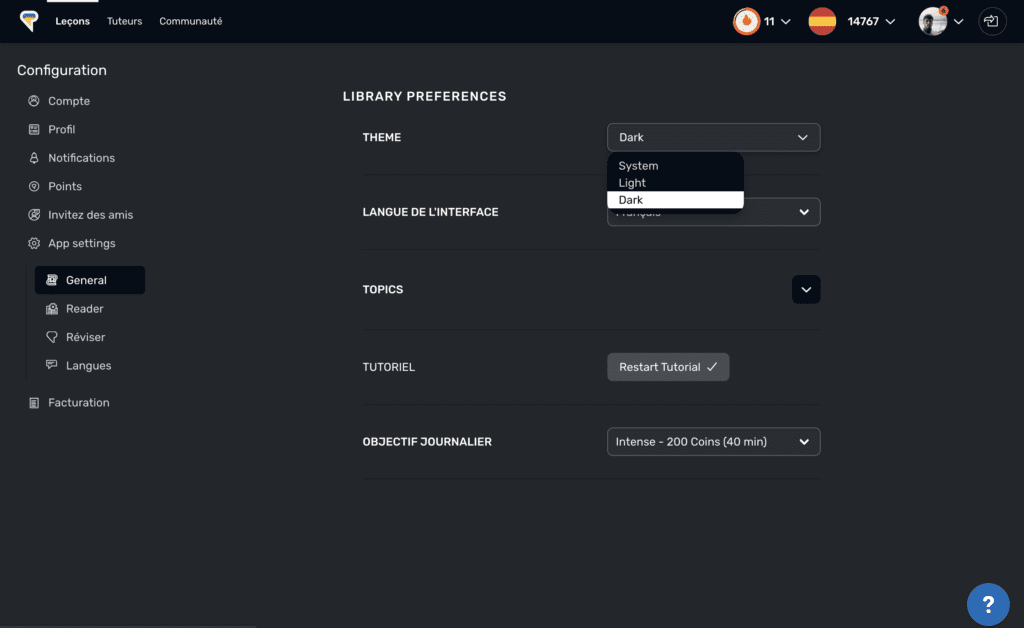Open the Objectif Journalier dropdown

tap(713, 442)
